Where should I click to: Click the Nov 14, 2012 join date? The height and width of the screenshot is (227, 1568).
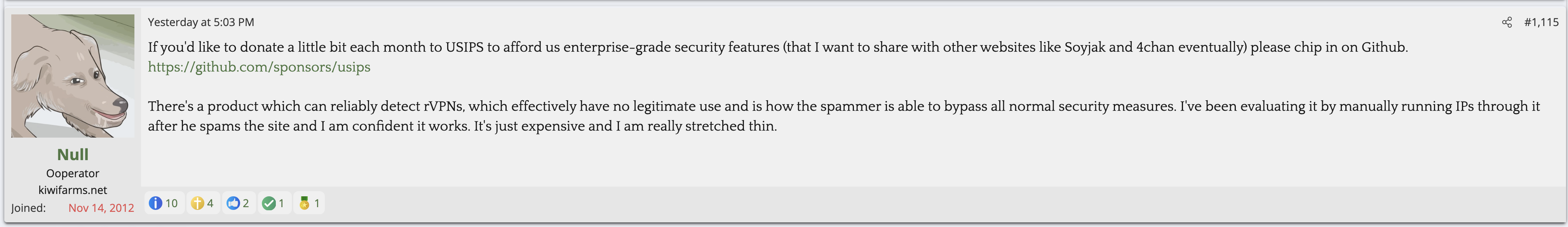click(x=101, y=208)
